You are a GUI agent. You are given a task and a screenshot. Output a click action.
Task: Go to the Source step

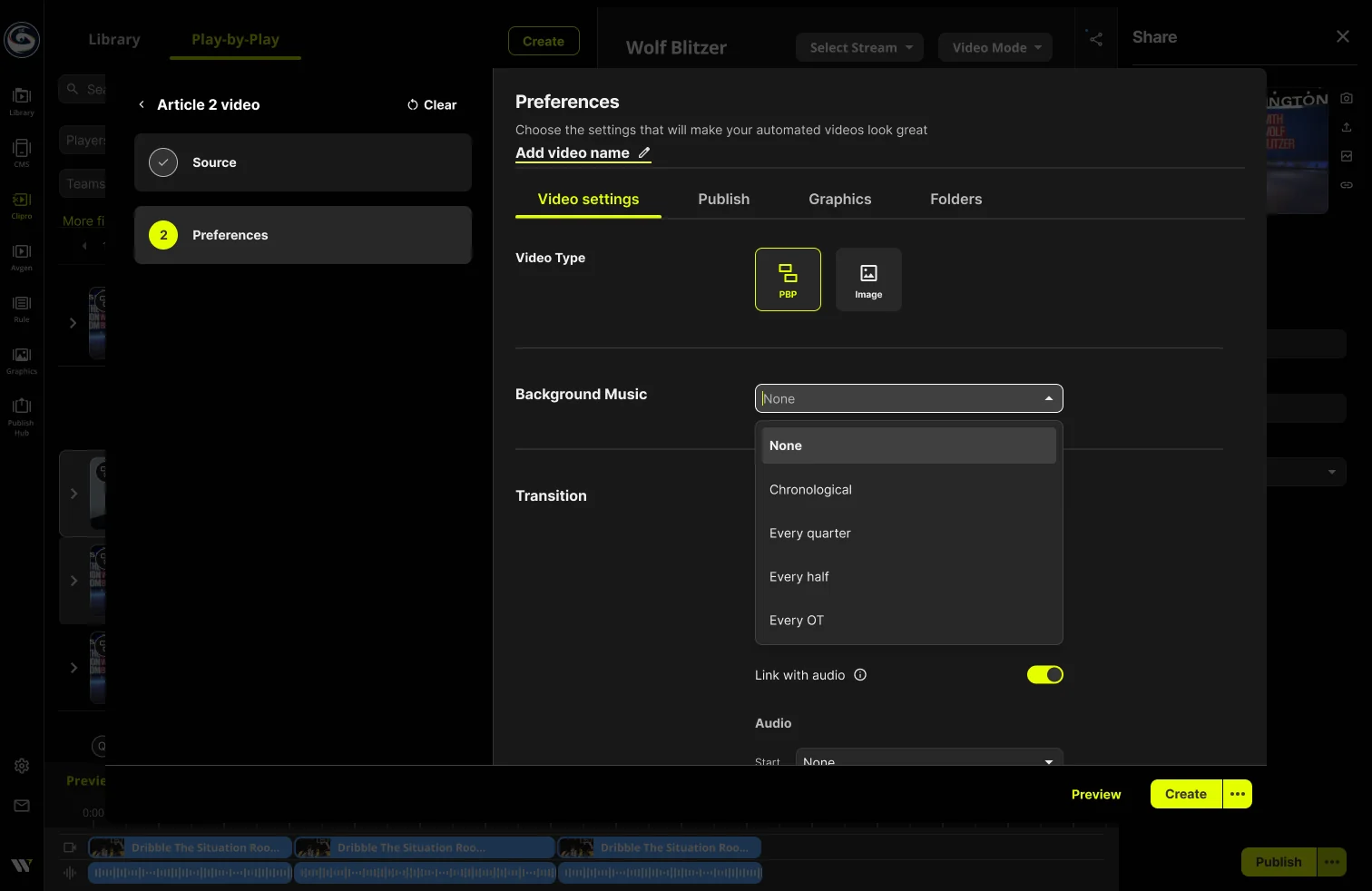[303, 162]
